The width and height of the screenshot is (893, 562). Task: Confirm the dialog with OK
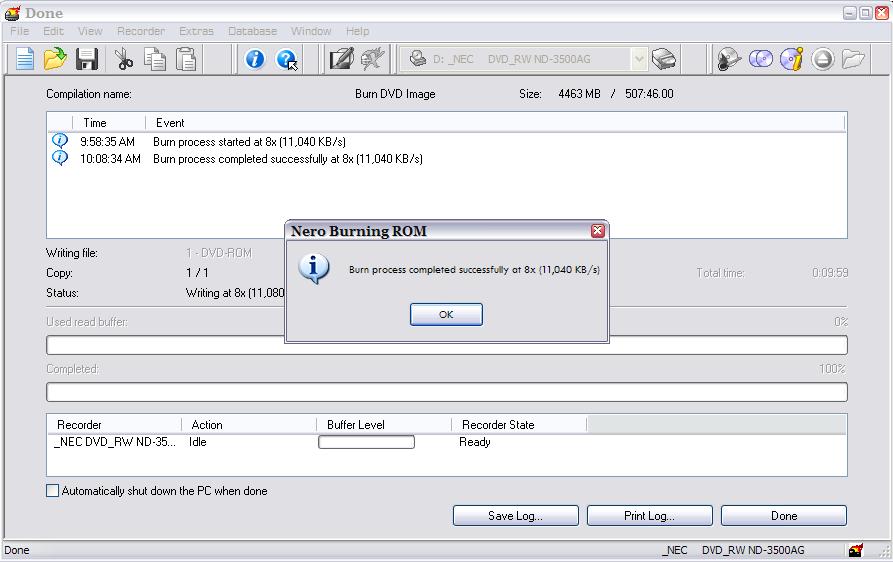[x=446, y=314]
